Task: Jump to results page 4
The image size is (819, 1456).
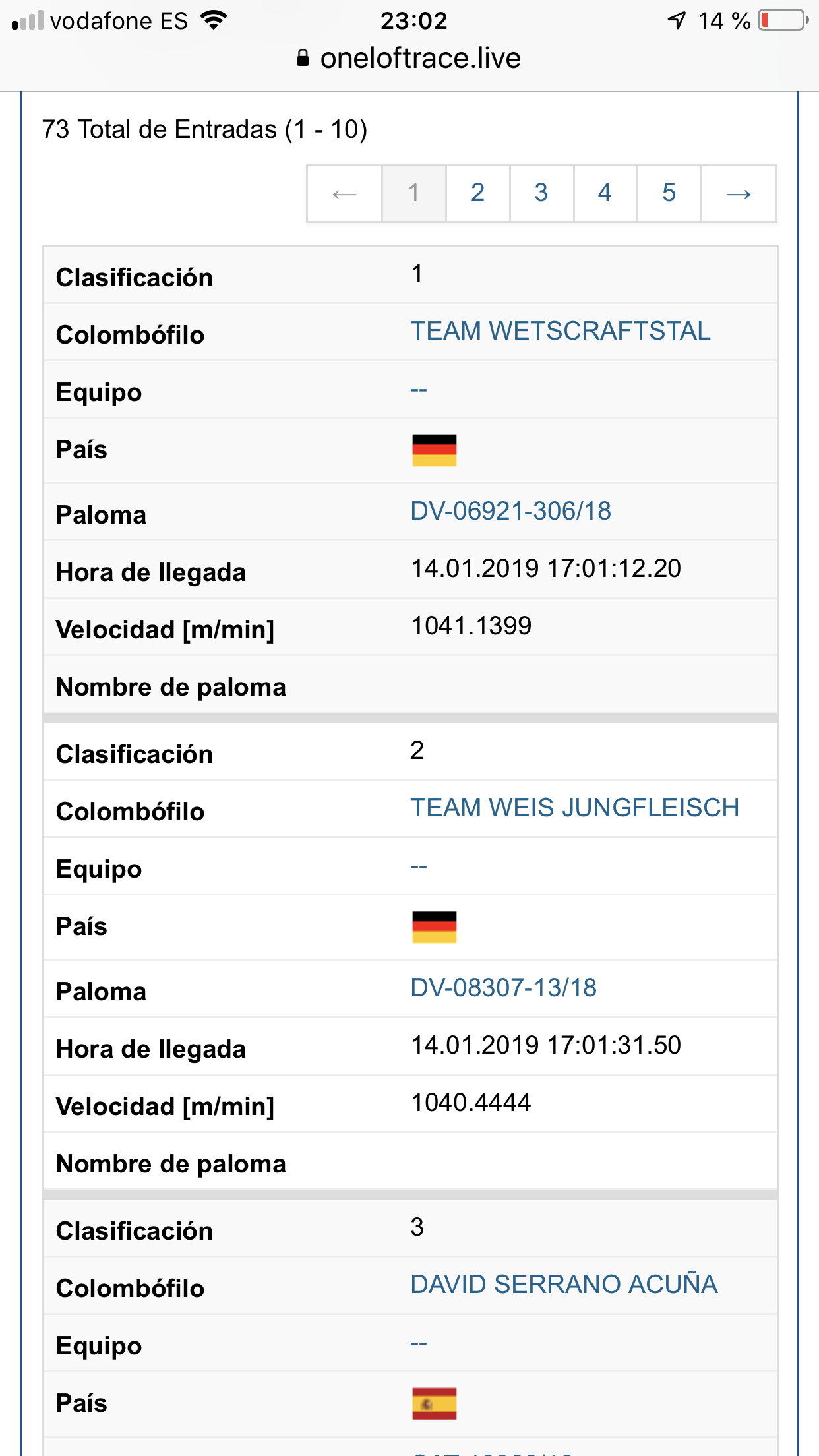Action: (605, 193)
